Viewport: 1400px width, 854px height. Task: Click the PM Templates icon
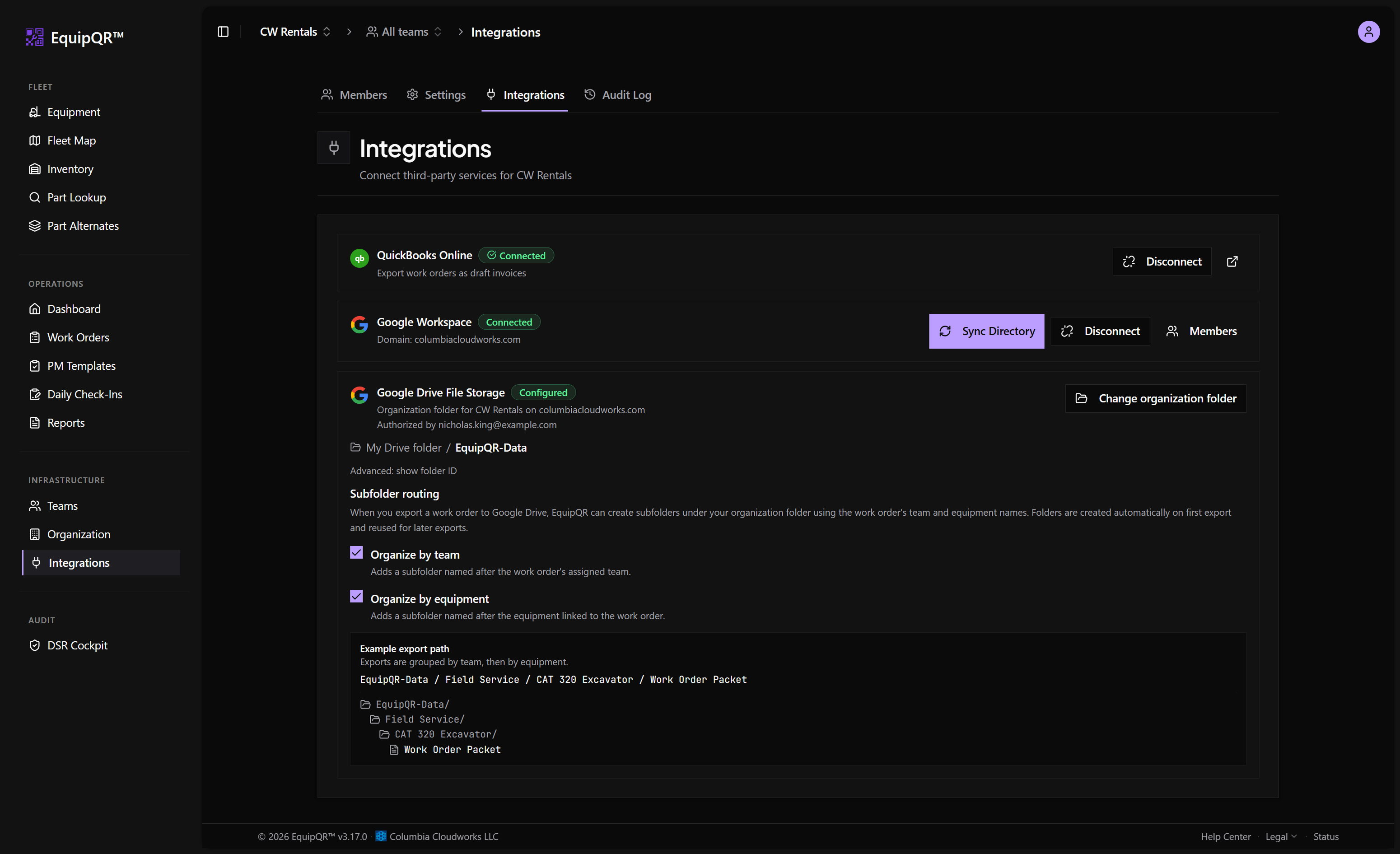[35, 365]
